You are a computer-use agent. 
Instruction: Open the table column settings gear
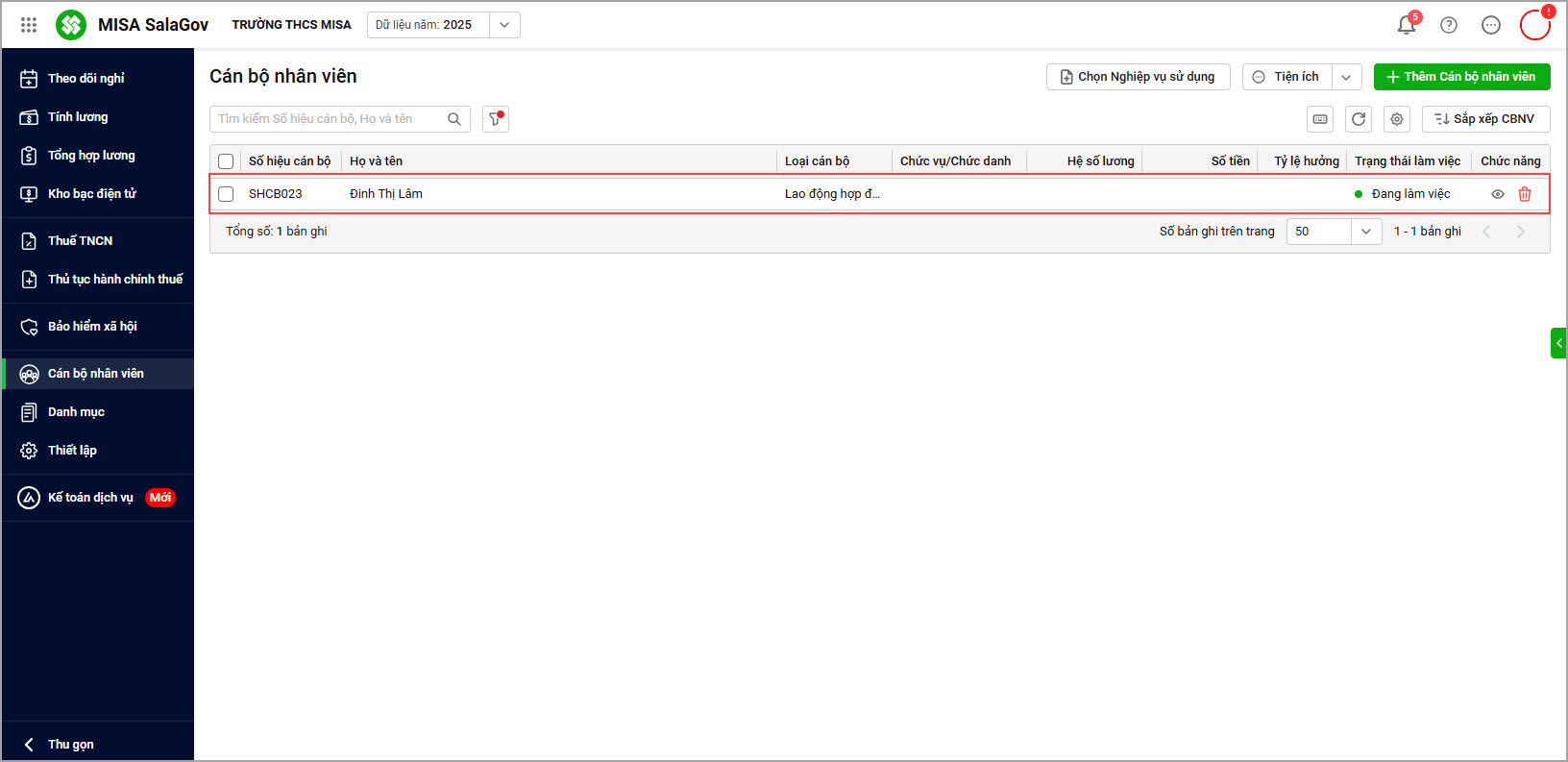pyautogui.click(x=1397, y=119)
